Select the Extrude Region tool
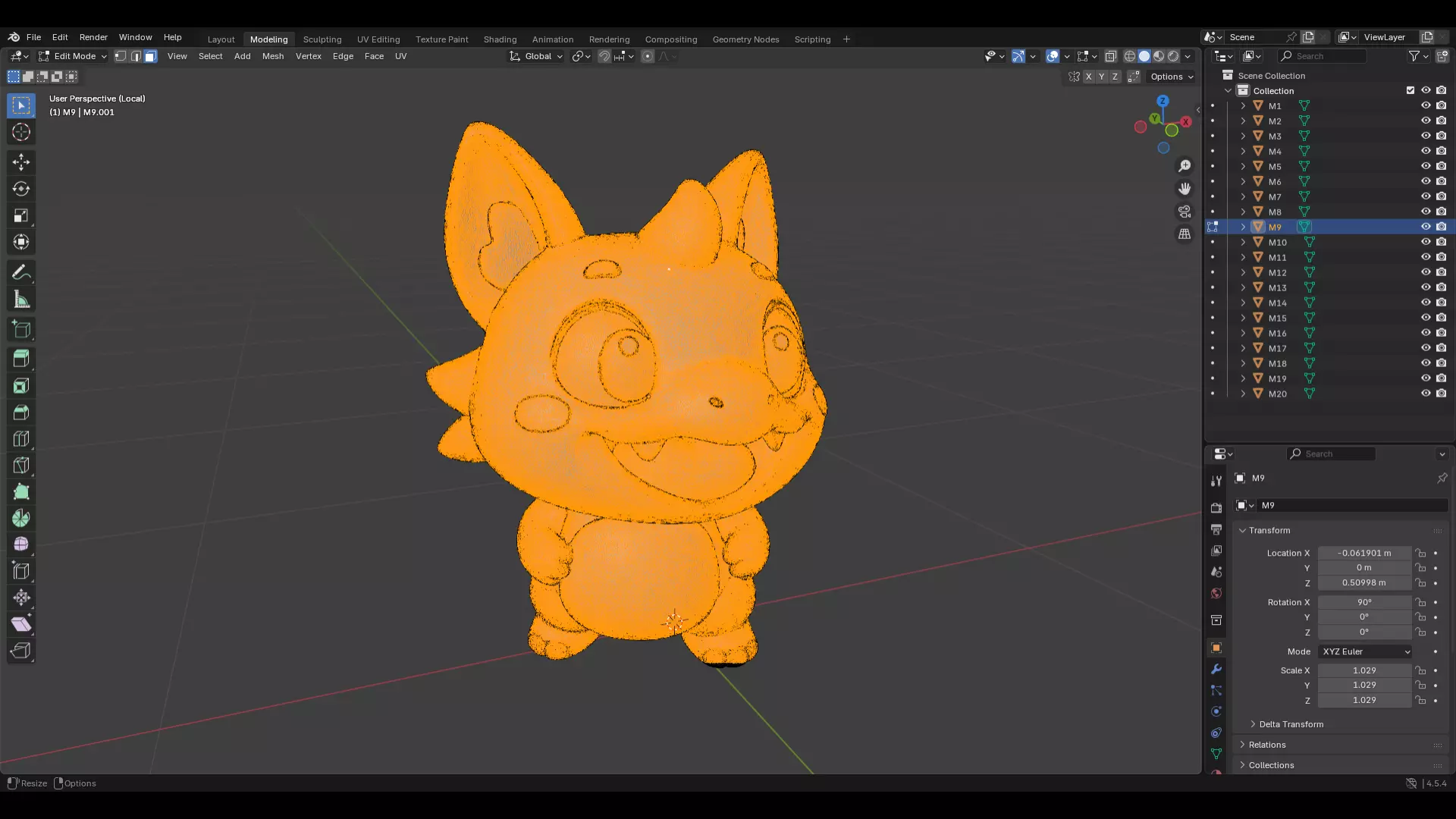 click(x=21, y=359)
